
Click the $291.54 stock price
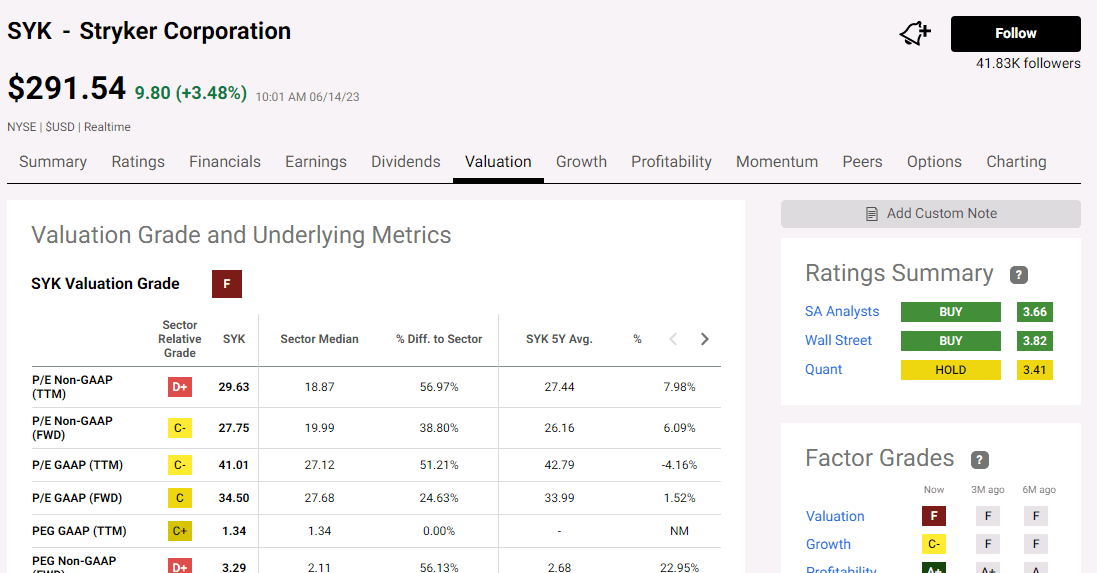pos(66,89)
